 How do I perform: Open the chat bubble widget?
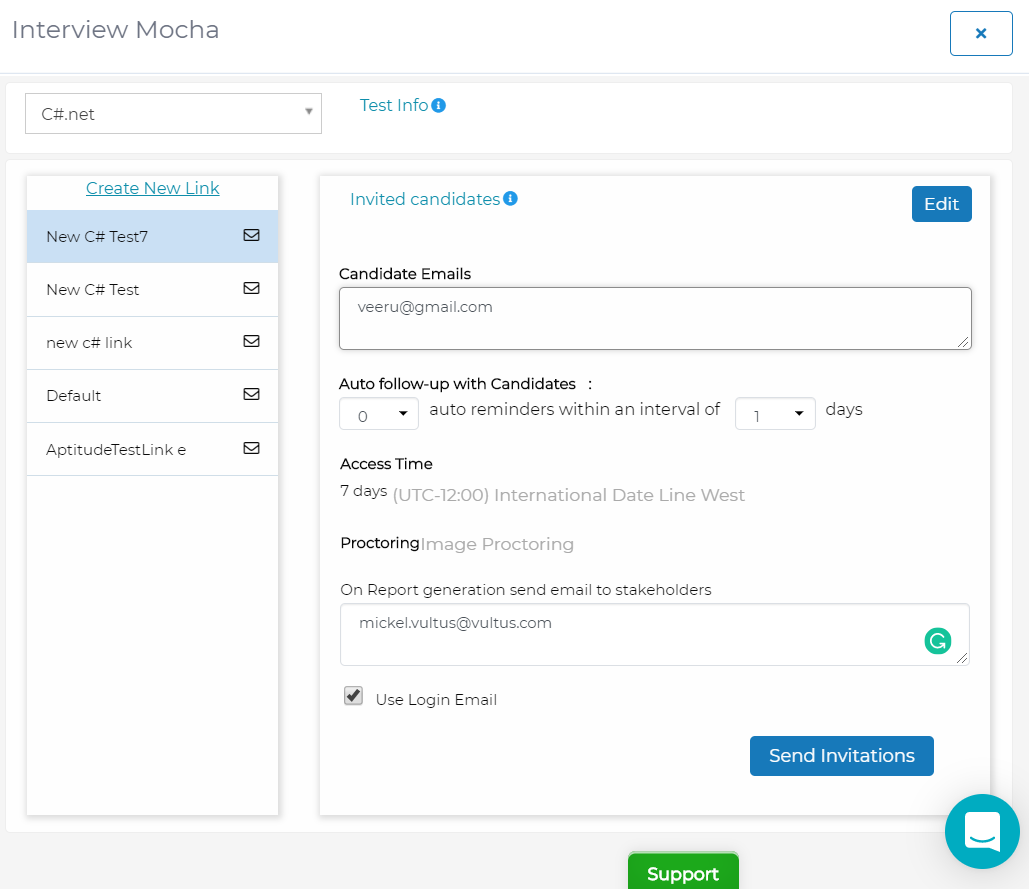coord(982,831)
